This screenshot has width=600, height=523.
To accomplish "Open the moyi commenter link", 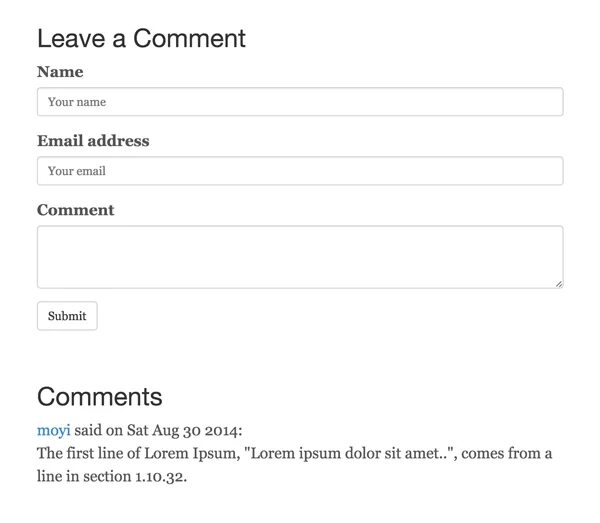I will pos(53,429).
